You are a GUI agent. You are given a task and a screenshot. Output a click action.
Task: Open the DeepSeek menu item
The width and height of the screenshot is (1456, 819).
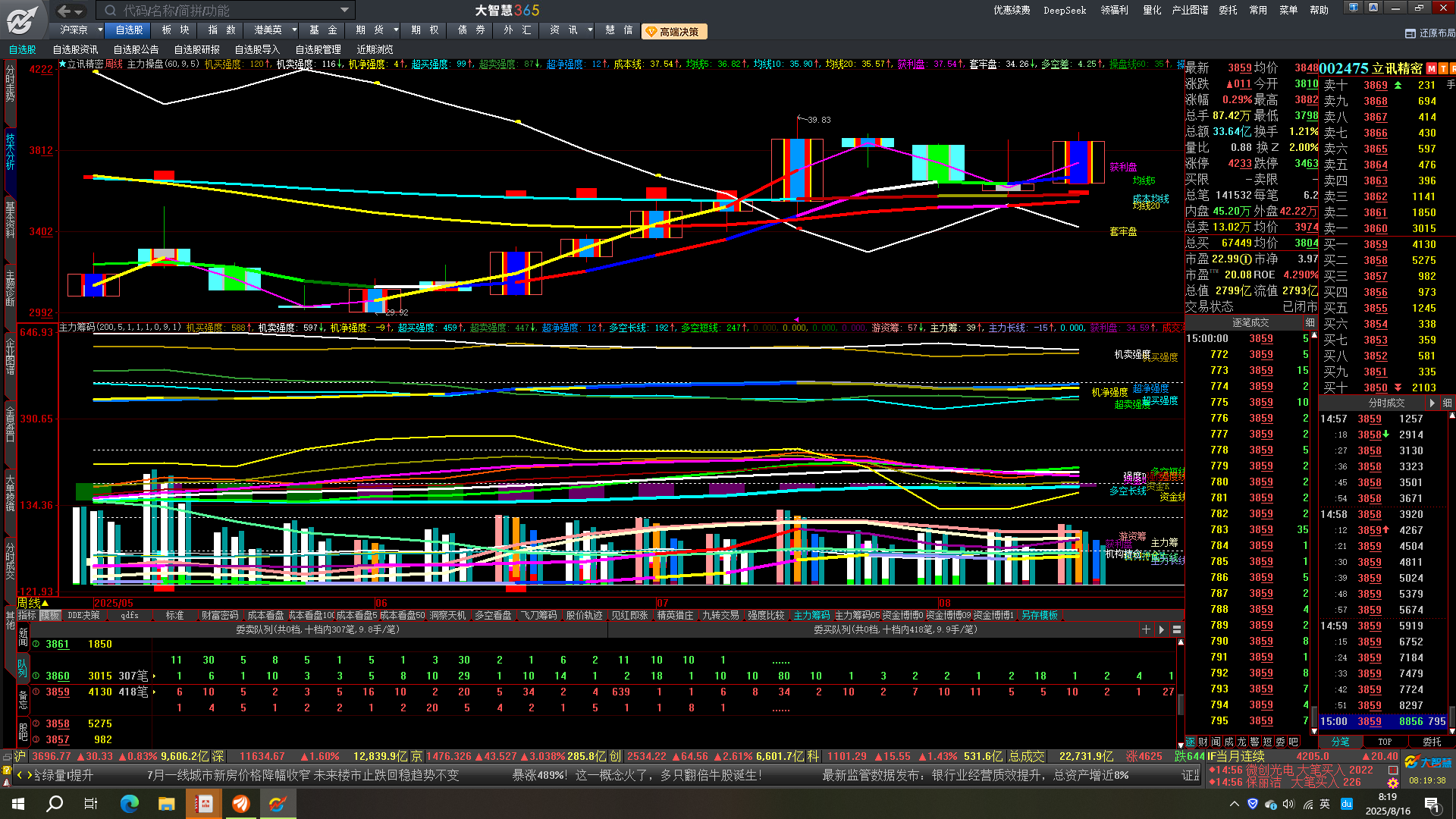point(1065,10)
